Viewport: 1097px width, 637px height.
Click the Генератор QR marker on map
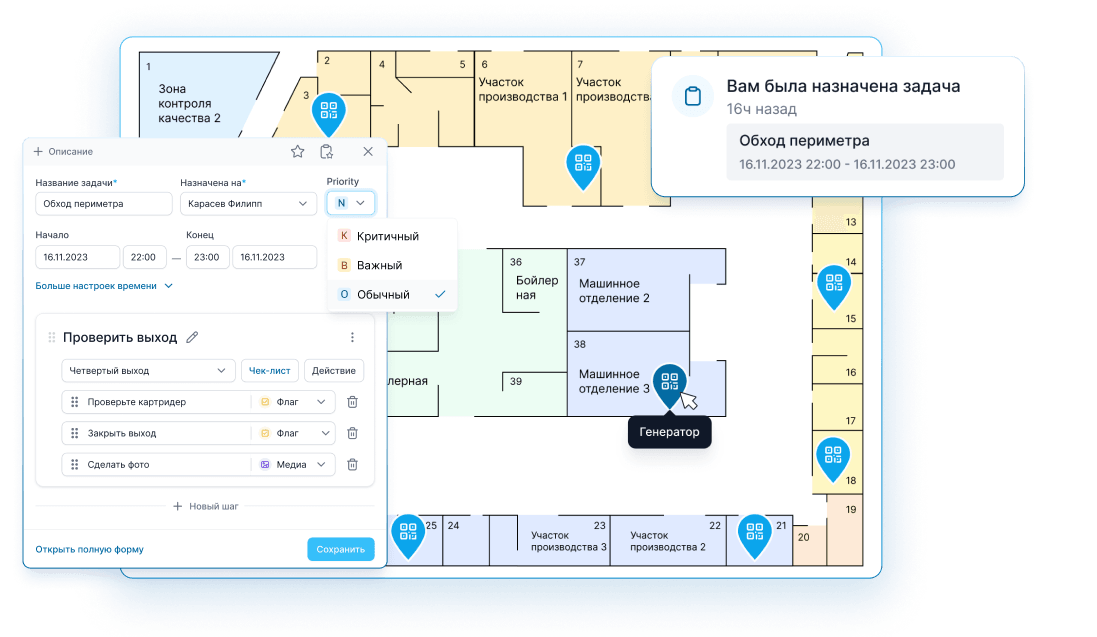[x=669, y=383]
